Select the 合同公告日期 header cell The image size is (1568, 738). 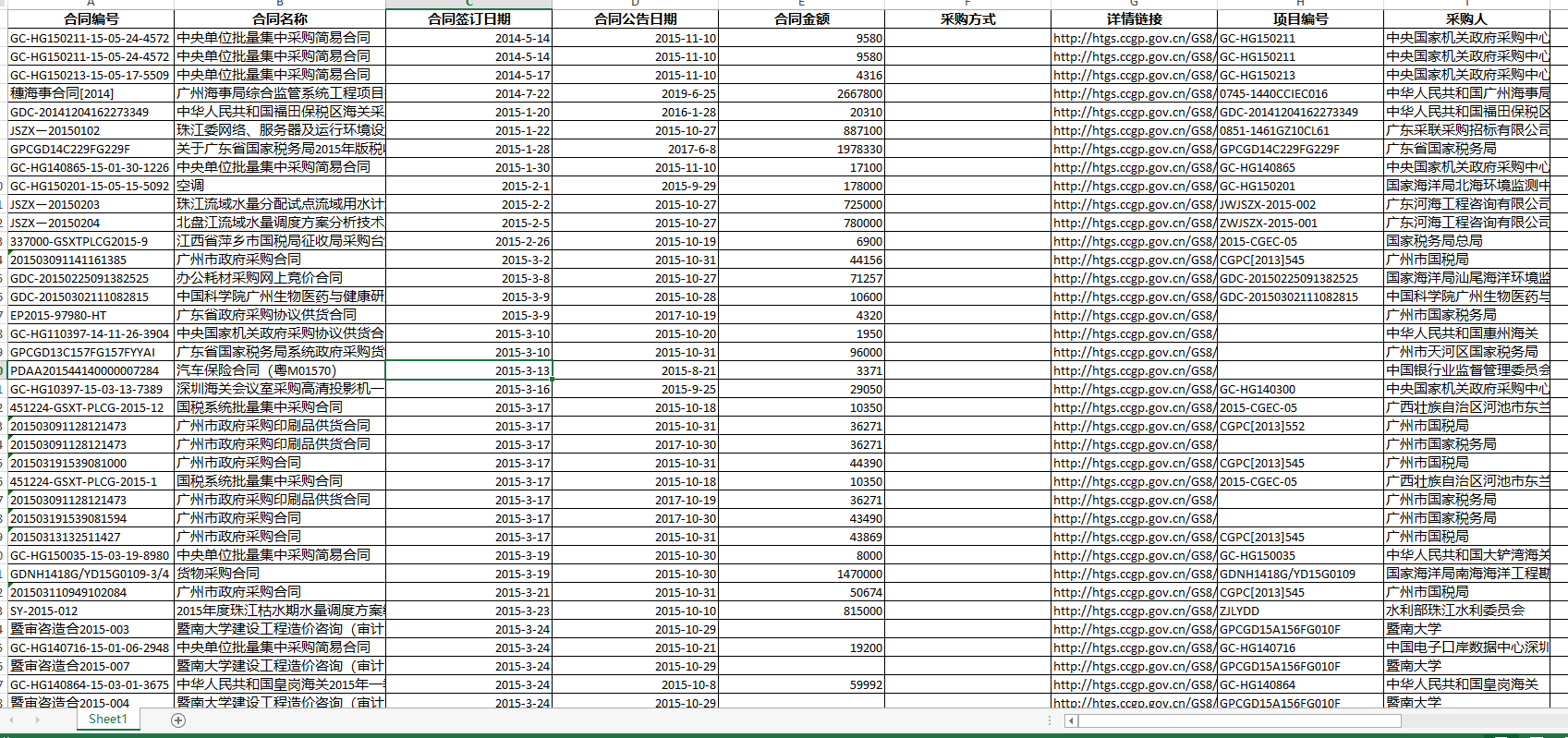(635, 19)
